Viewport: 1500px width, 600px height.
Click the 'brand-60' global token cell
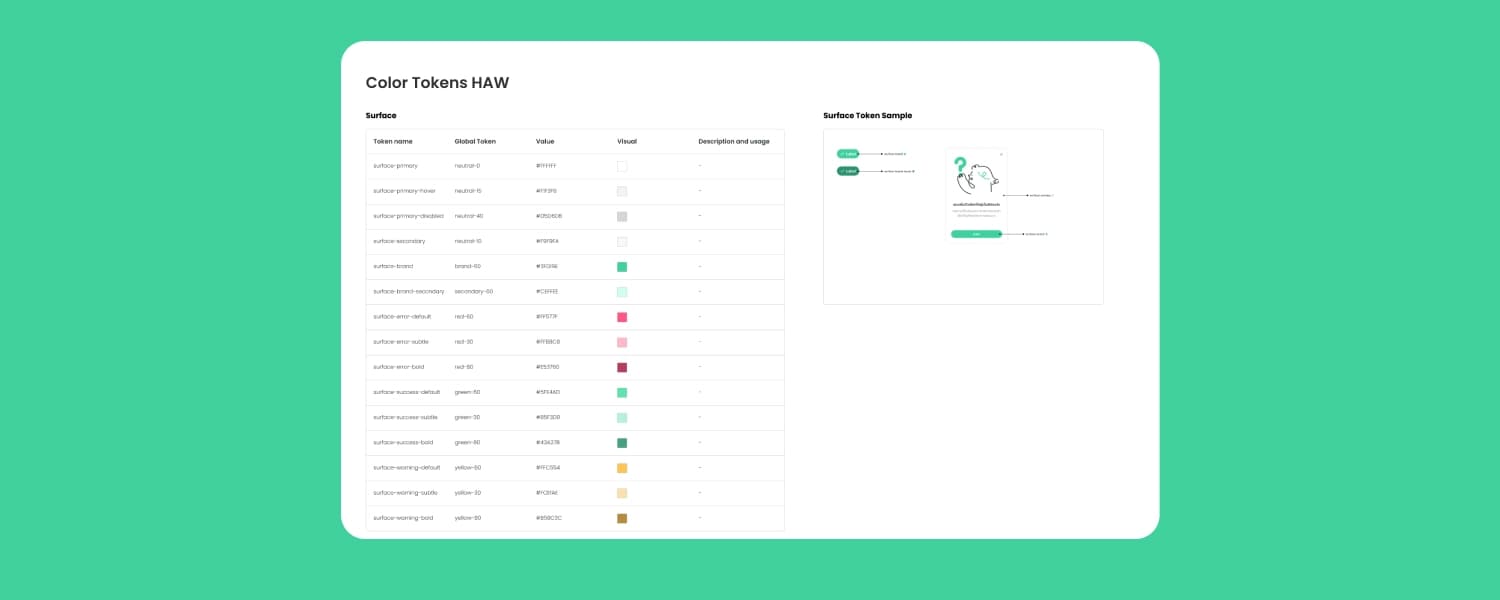(468, 267)
